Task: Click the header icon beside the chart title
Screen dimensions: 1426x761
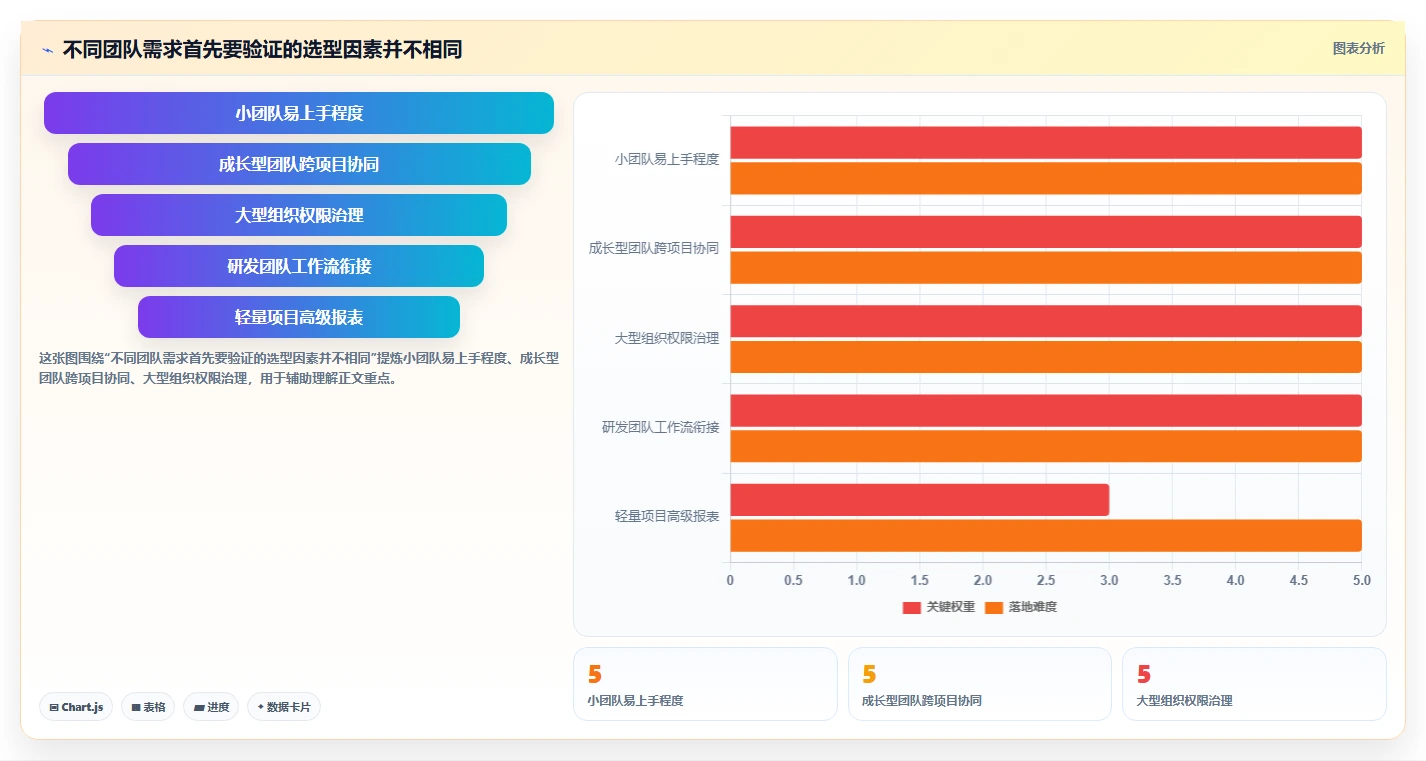Action: pos(47,50)
